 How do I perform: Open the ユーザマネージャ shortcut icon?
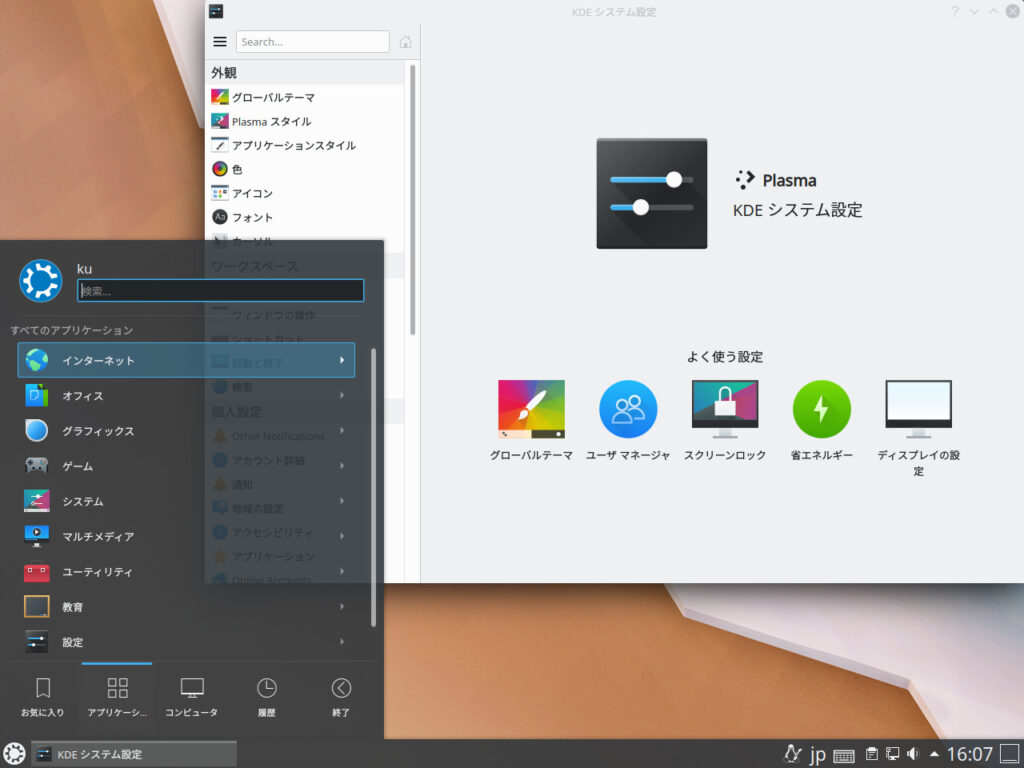coord(628,407)
